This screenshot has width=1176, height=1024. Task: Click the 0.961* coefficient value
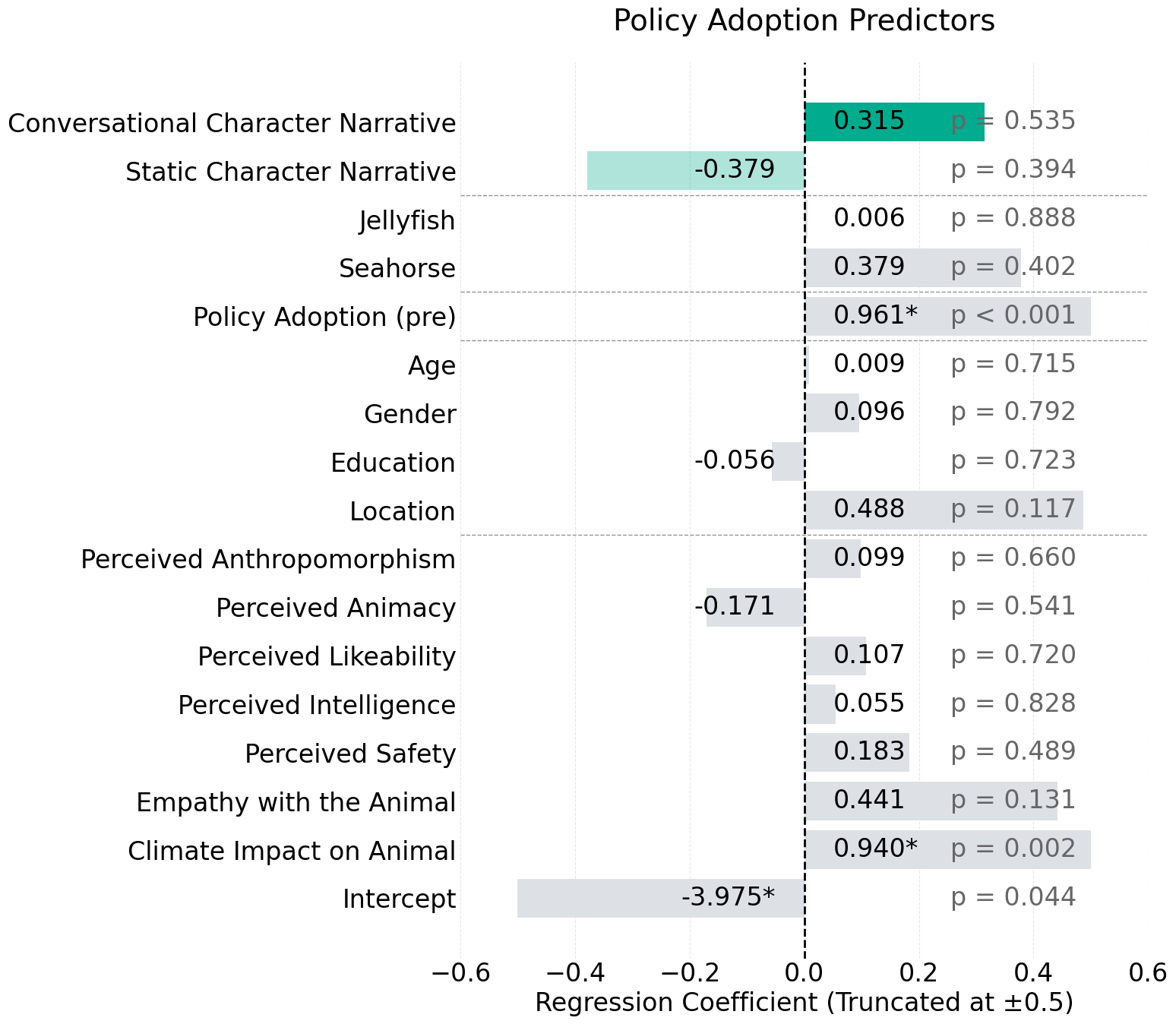tap(875, 315)
